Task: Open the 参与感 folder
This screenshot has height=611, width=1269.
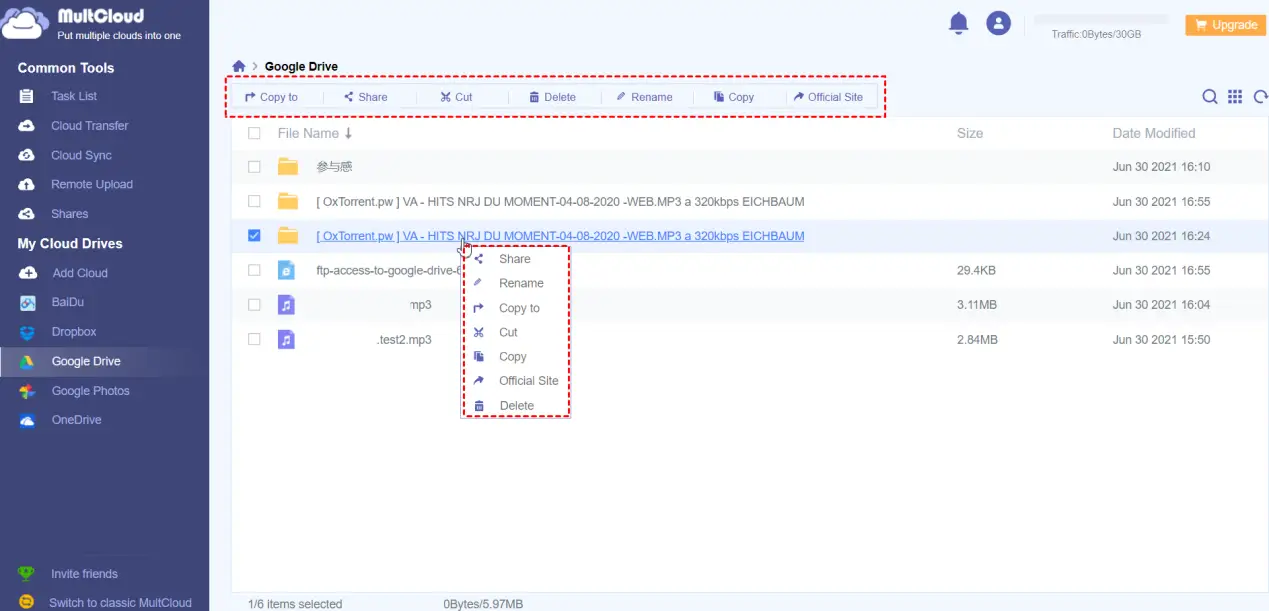Action: [x=334, y=167]
